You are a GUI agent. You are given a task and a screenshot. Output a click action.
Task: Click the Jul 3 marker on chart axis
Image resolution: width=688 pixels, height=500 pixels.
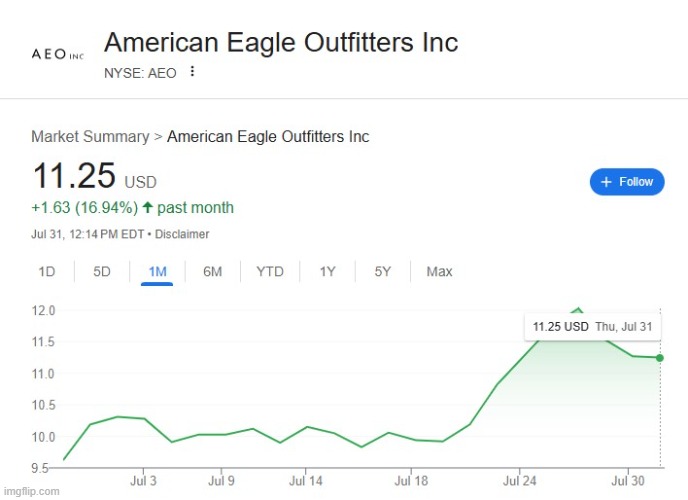click(143, 481)
